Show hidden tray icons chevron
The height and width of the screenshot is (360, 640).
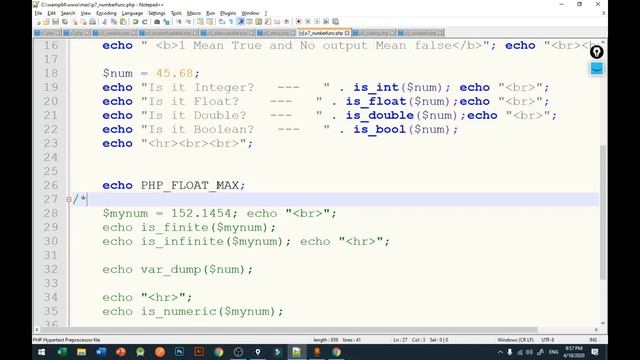(x=500, y=352)
